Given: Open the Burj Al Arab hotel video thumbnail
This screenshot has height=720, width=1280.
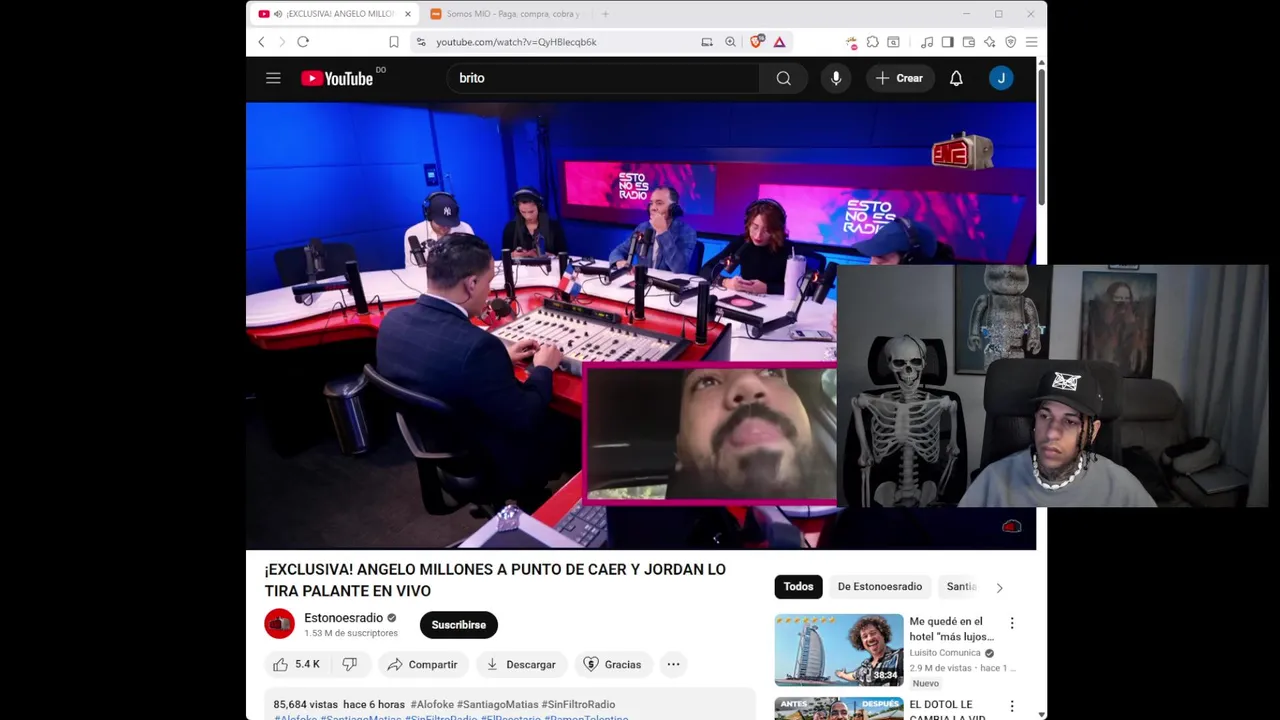Looking at the screenshot, I should (x=839, y=649).
